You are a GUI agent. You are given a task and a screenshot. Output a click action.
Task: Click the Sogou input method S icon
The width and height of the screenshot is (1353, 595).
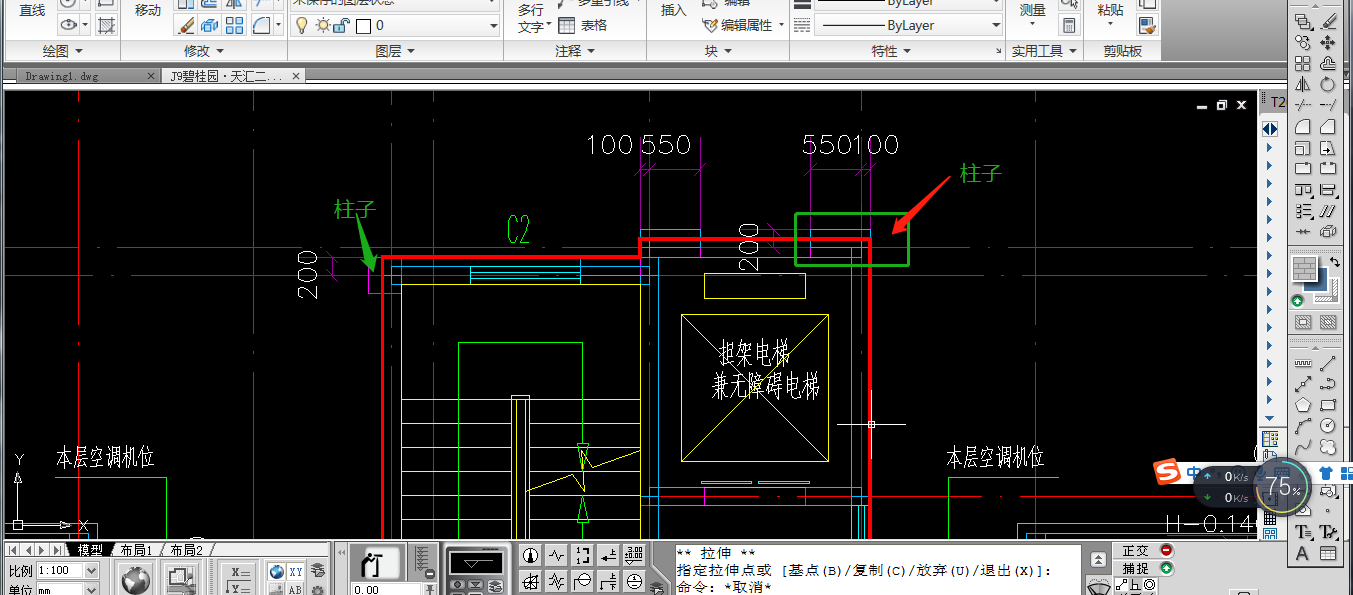click(x=1166, y=473)
